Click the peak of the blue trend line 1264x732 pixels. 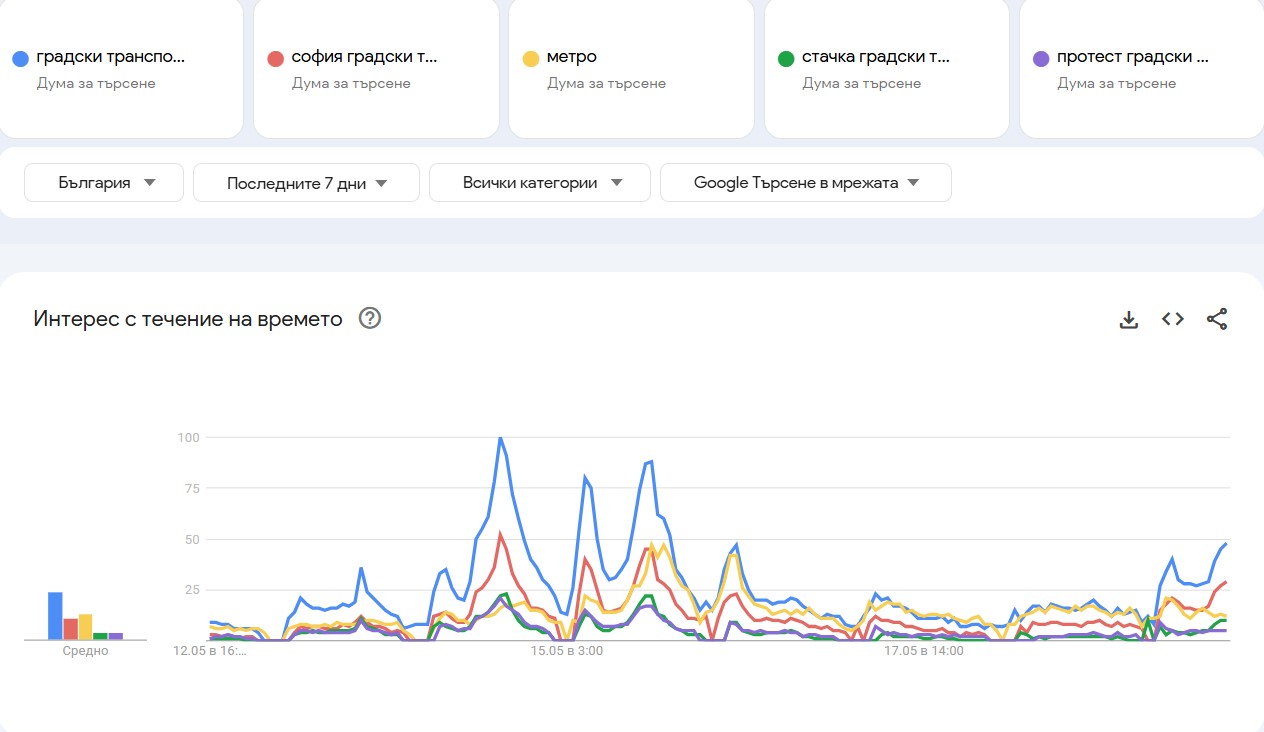click(x=499, y=437)
